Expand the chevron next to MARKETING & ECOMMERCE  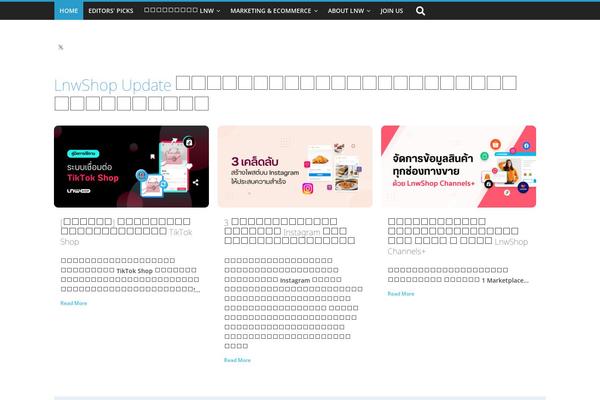[x=316, y=11]
